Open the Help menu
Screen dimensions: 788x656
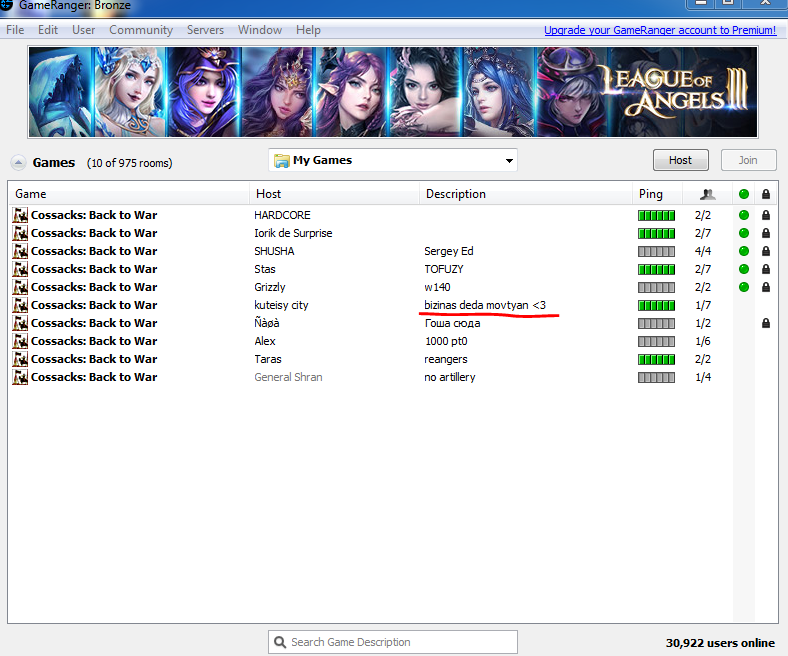308,30
